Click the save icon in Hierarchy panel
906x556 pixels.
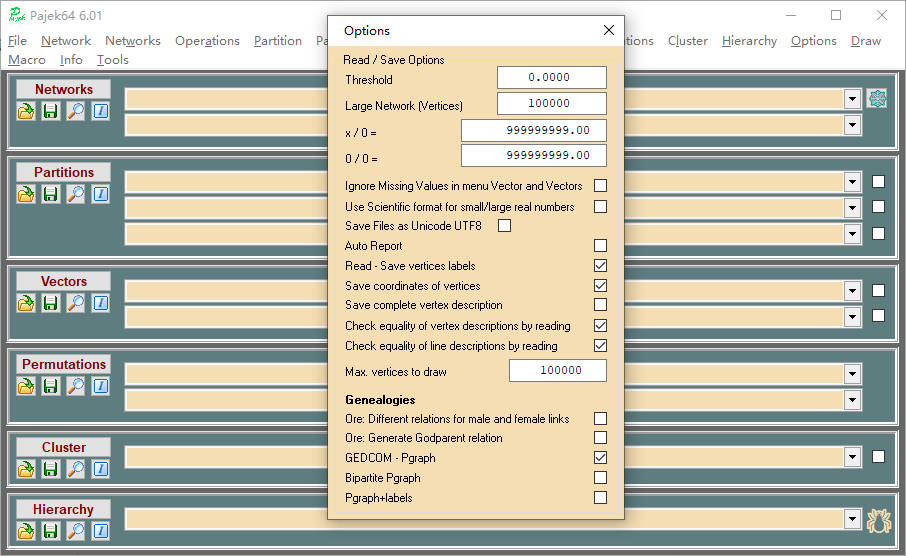pyautogui.click(x=51, y=531)
